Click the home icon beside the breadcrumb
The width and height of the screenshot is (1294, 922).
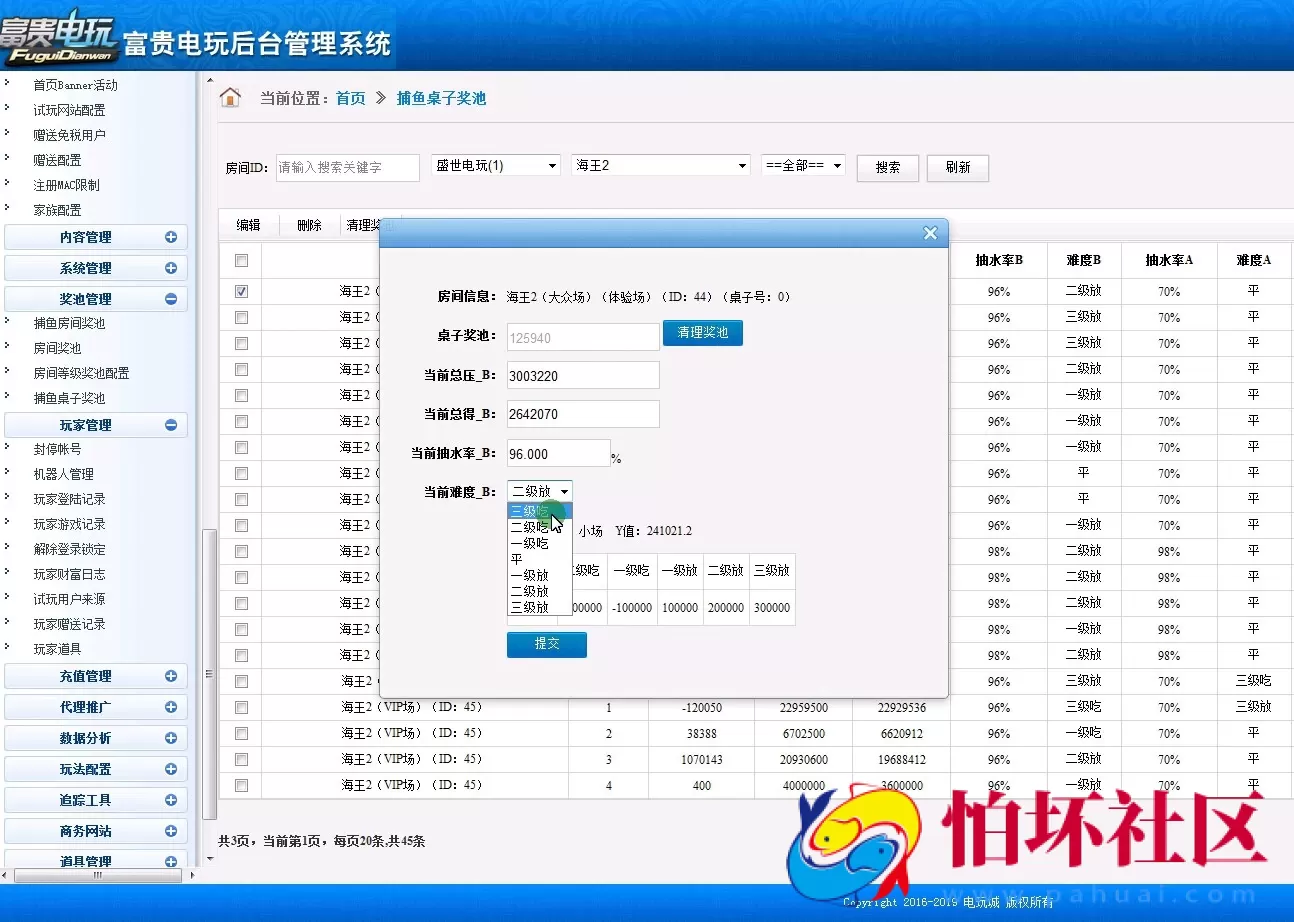coord(229,95)
